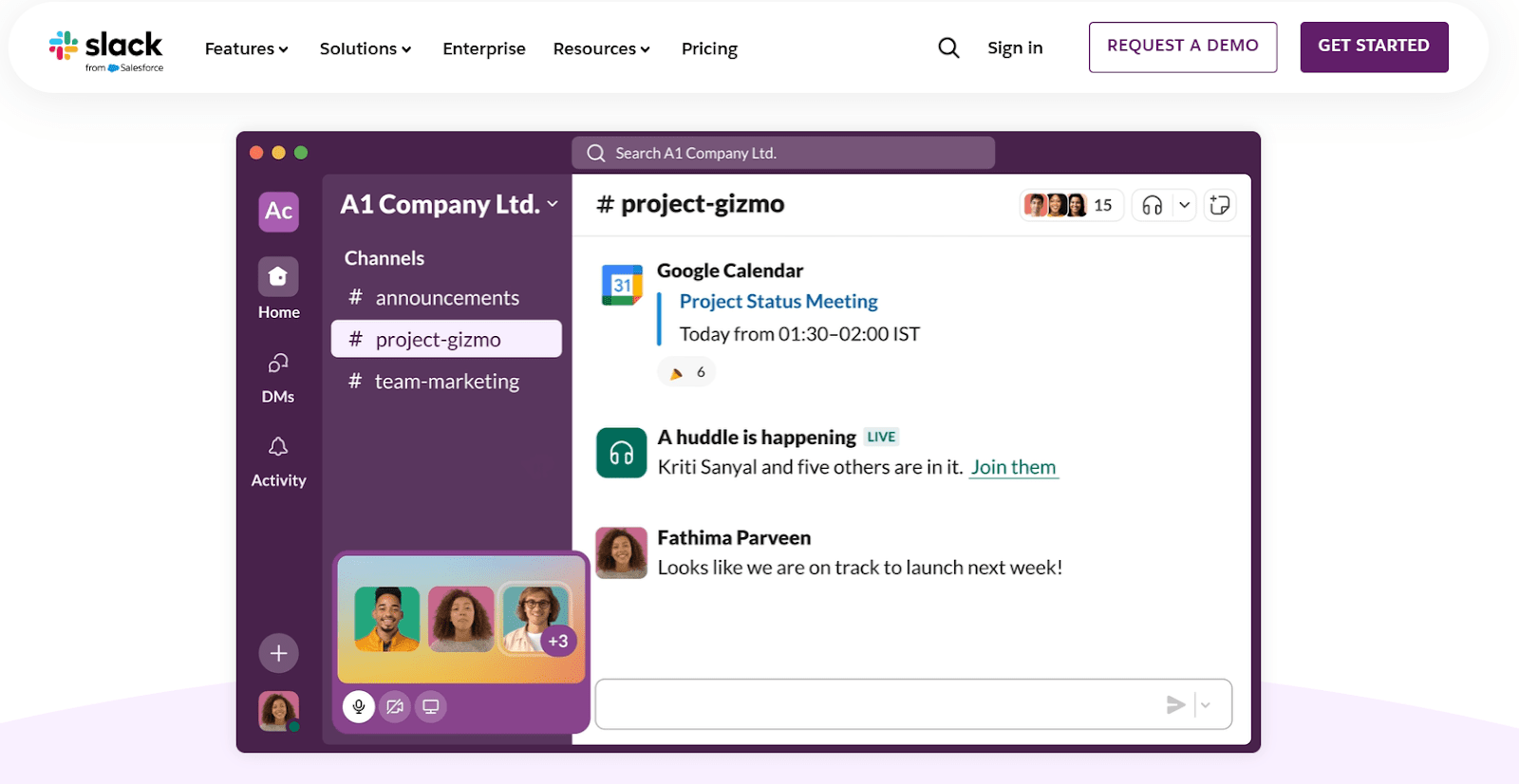Click the Slack logo in header
The image size is (1519, 784).
tap(105, 50)
